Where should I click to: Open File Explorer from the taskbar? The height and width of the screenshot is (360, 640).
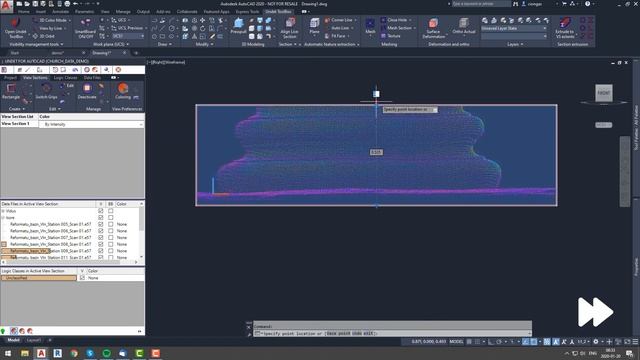(25, 353)
